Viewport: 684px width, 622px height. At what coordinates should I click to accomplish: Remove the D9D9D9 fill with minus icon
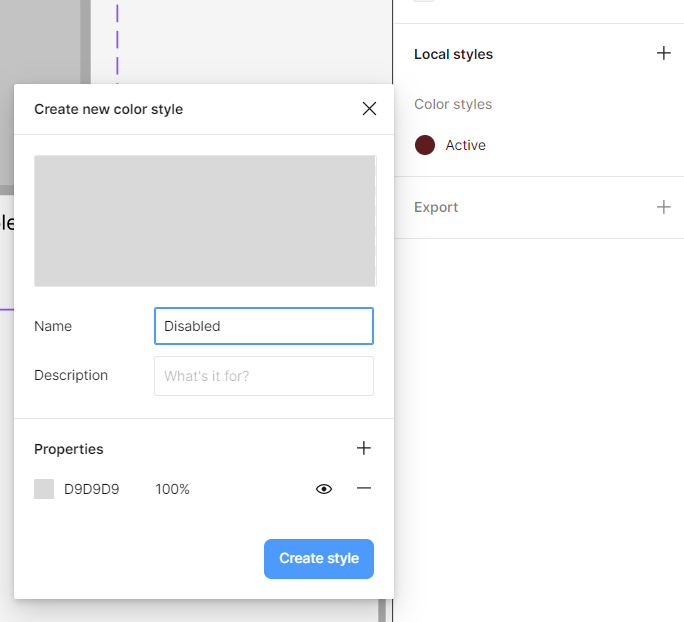[363, 488]
